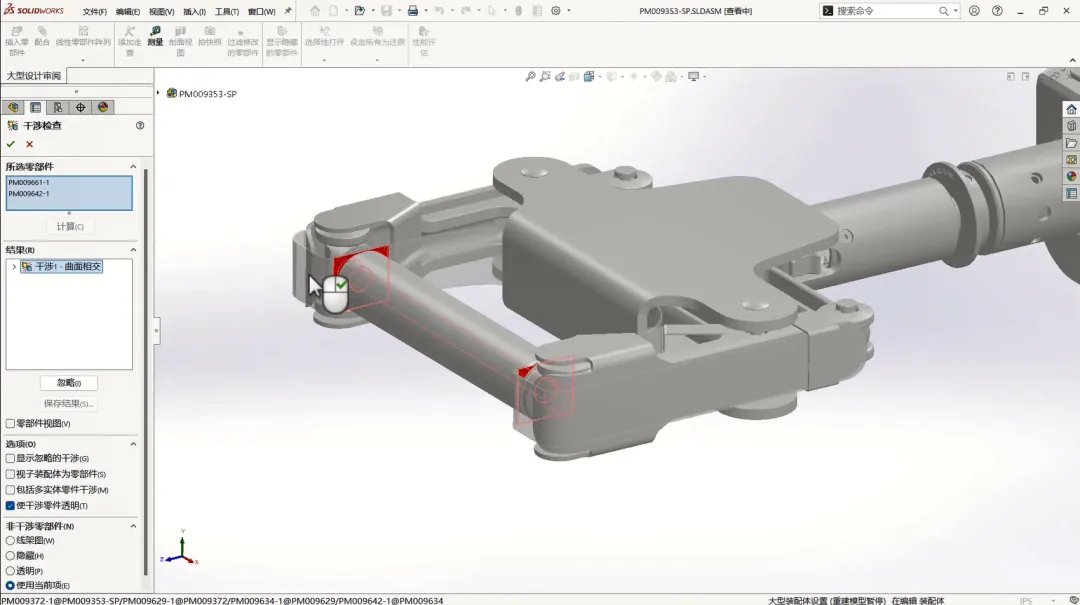
Task: Open the FeatureManager design tree tab icon
Action: [x=13, y=107]
